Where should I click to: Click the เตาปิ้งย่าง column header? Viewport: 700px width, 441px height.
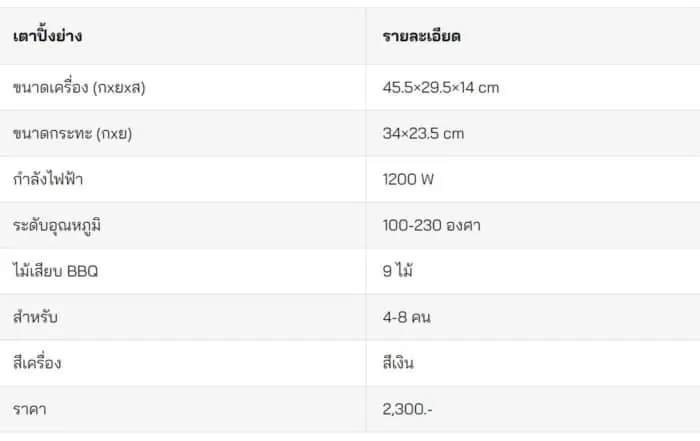(47, 36)
